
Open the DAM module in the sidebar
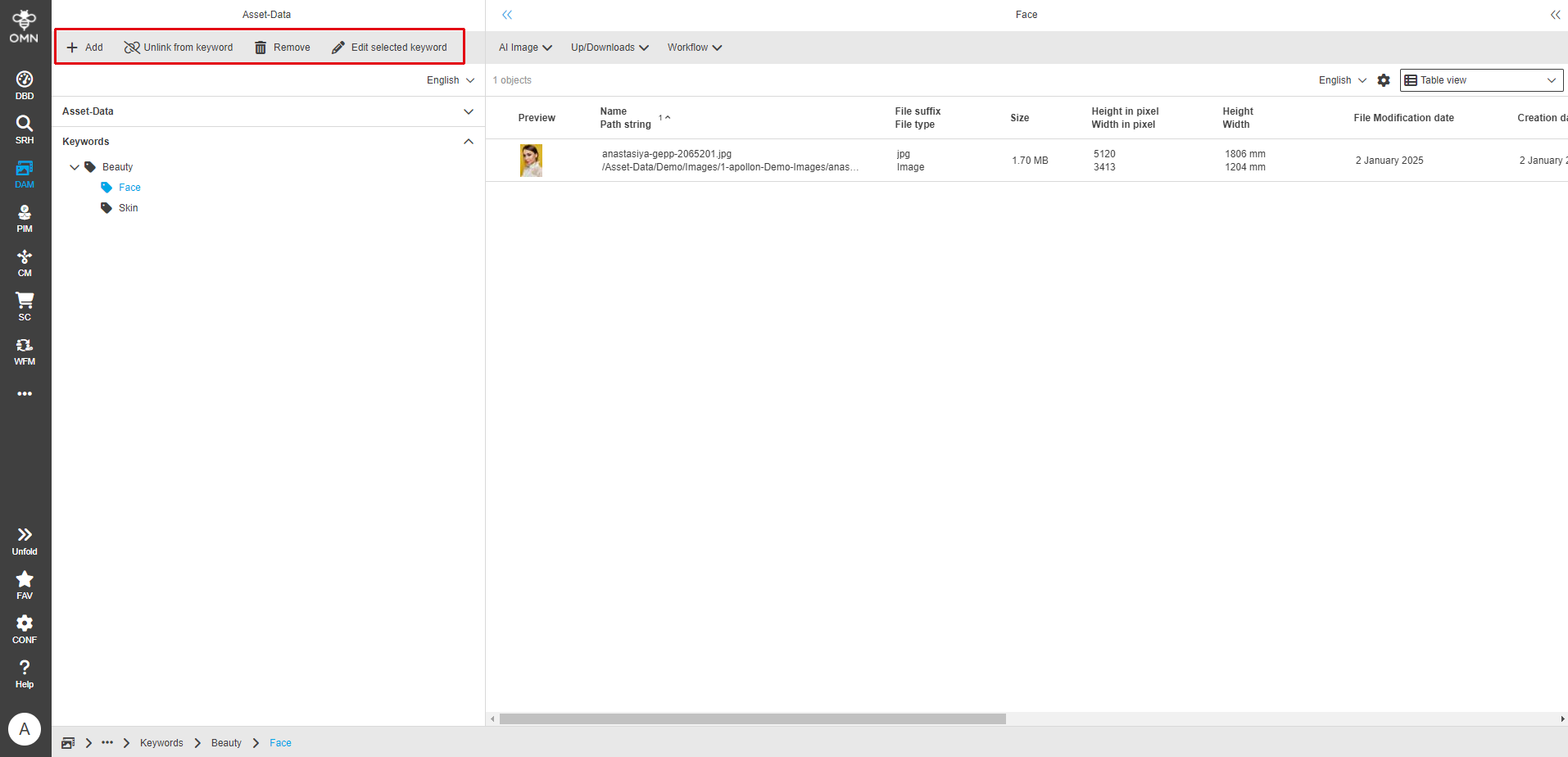(x=24, y=173)
